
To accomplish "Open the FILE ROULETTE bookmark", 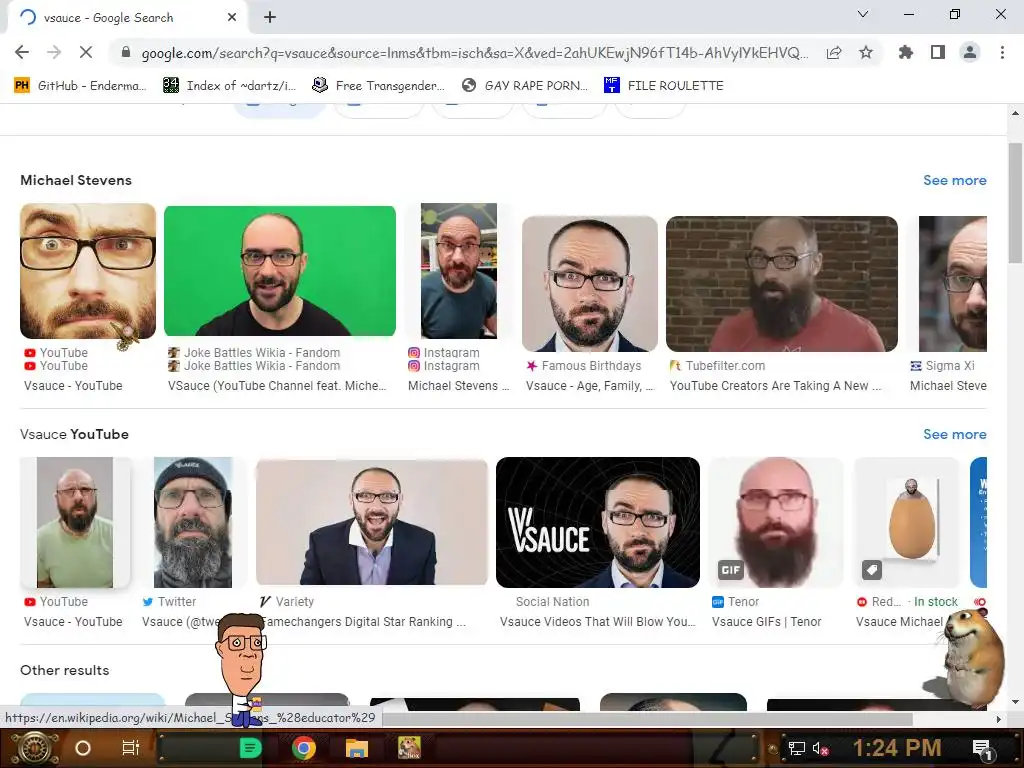I will (664, 86).
